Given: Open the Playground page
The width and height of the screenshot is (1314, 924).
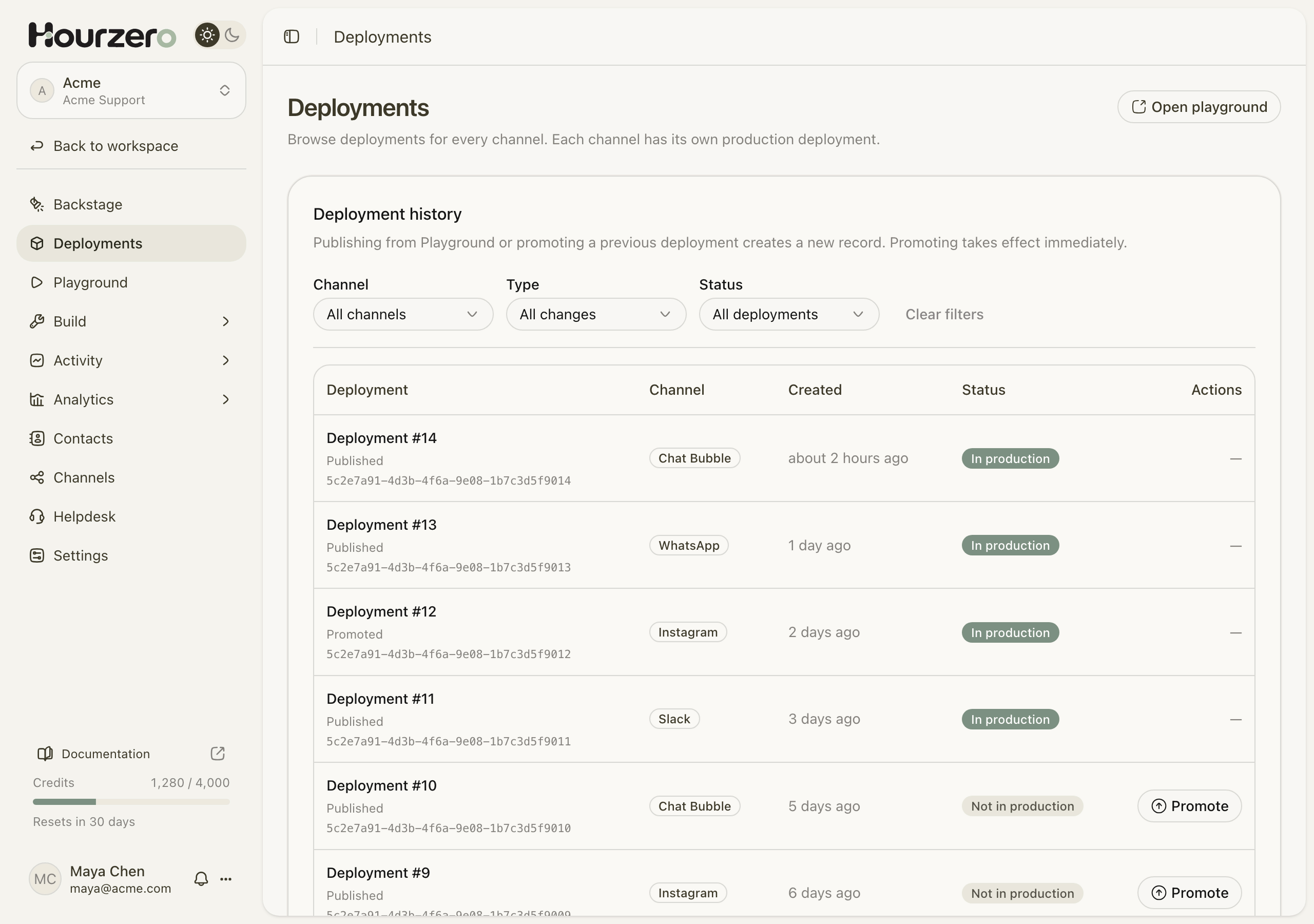Looking at the screenshot, I should 131,282.
